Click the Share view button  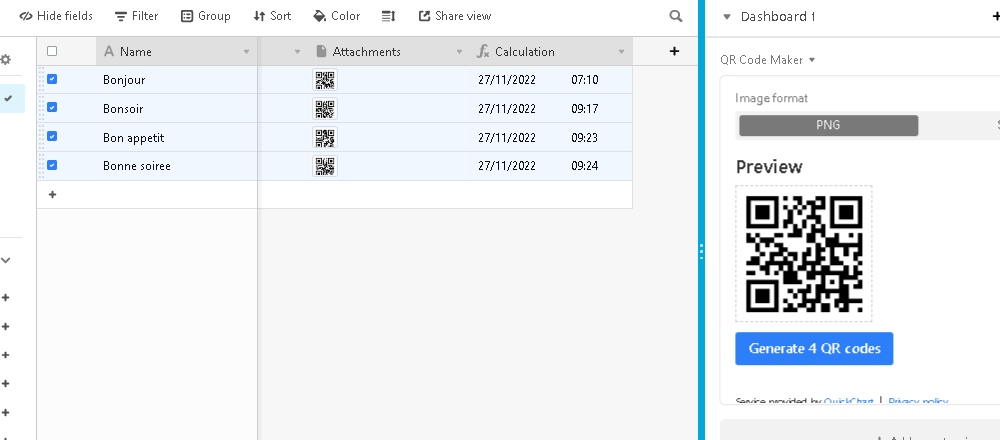pos(455,16)
